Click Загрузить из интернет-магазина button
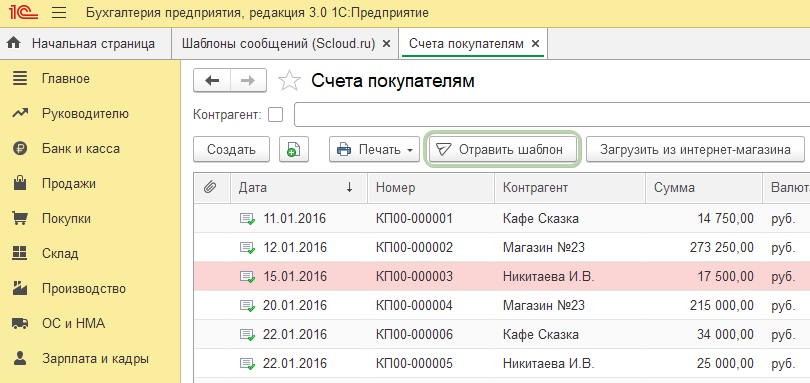810x383 pixels. (695, 150)
